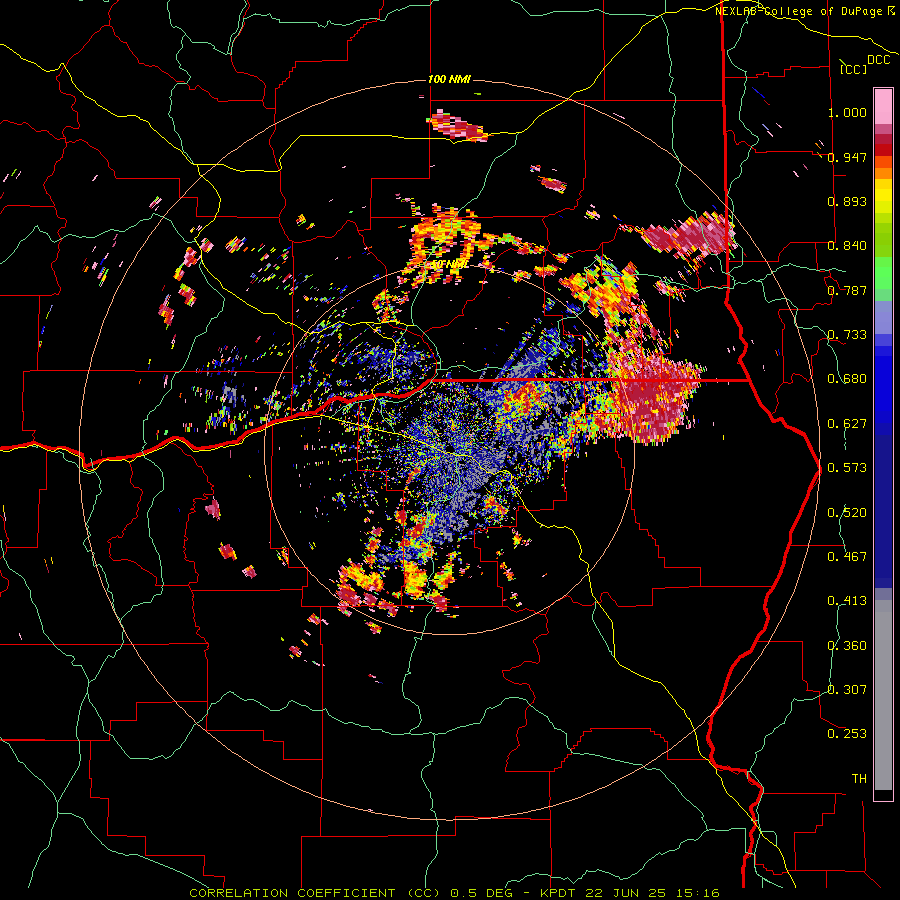Pick the light pink top segment of color bar
The height and width of the screenshot is (900, 900).
point(883,106)
